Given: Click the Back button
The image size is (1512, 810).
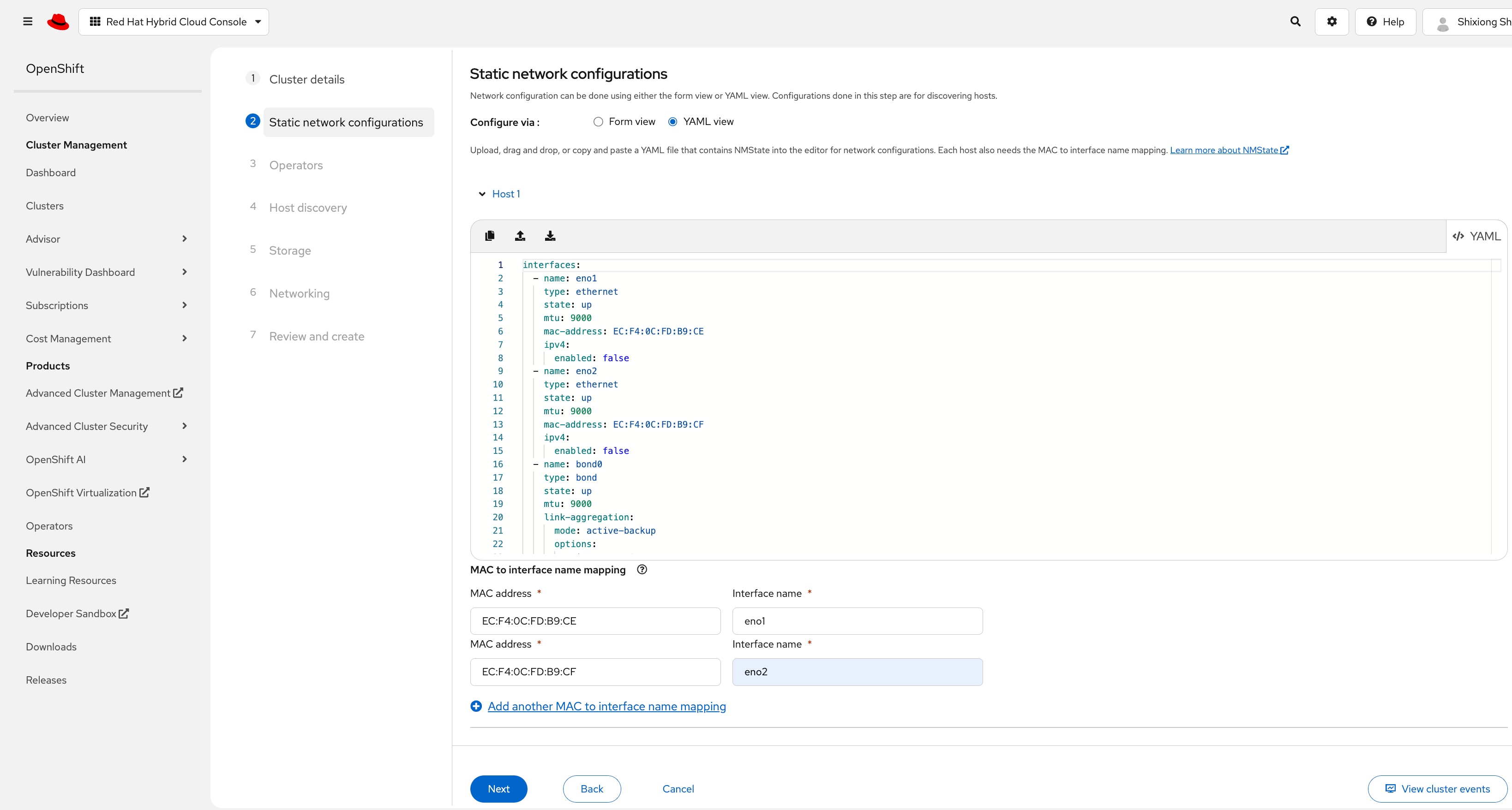Looking at the screenshot, I should click(x=592, y=789).
